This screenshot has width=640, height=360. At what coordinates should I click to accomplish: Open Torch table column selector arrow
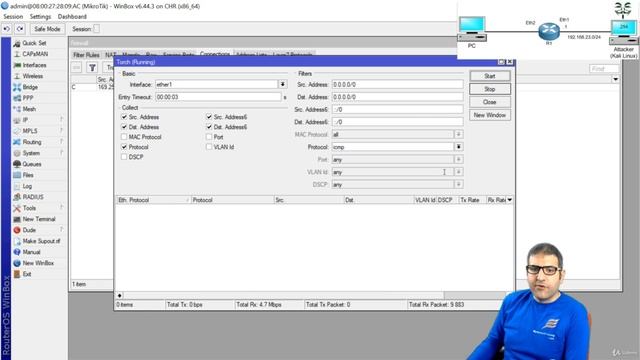click(509, 200)
